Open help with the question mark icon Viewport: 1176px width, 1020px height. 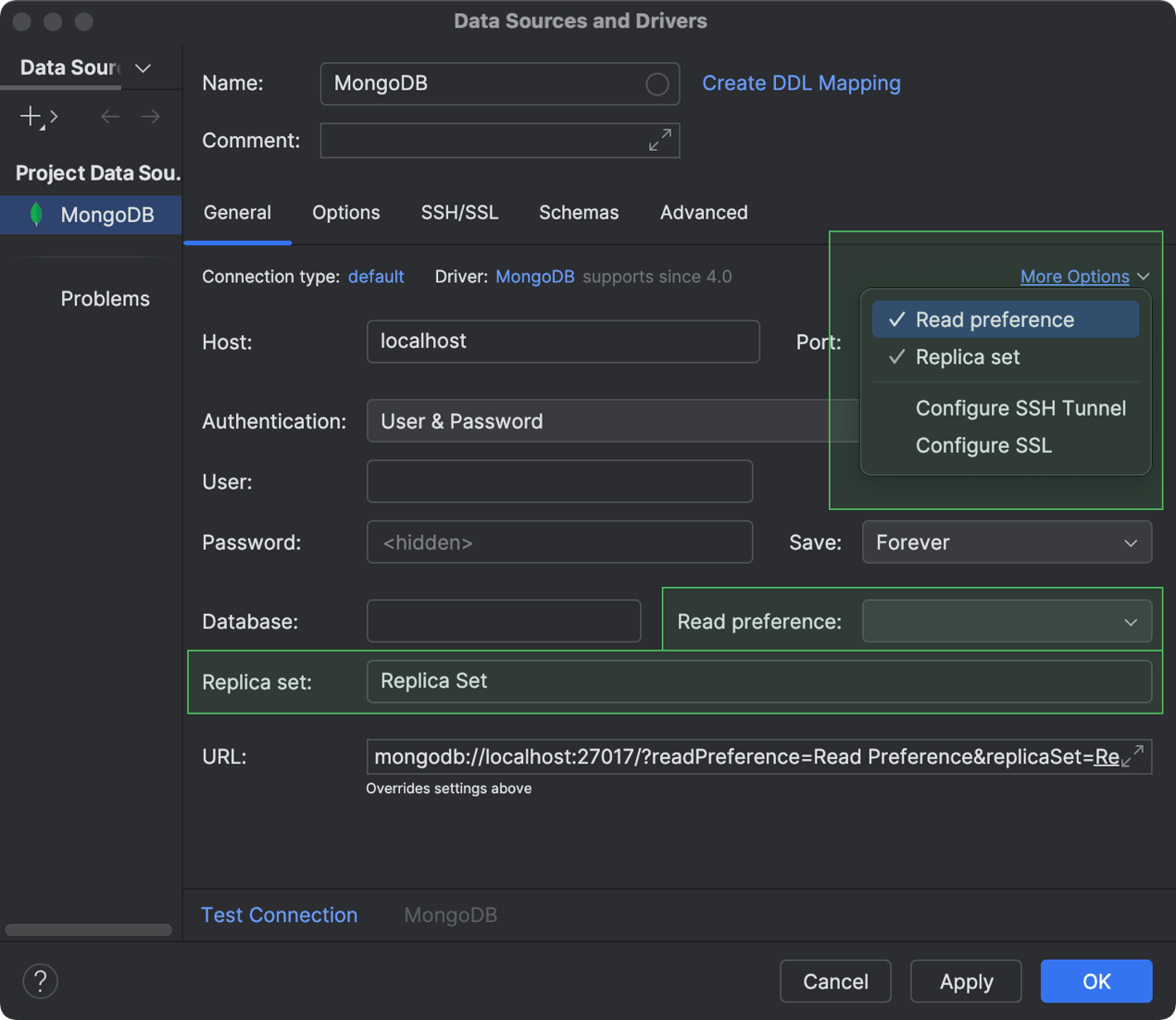pyautogui.click(x=41, y=981)
